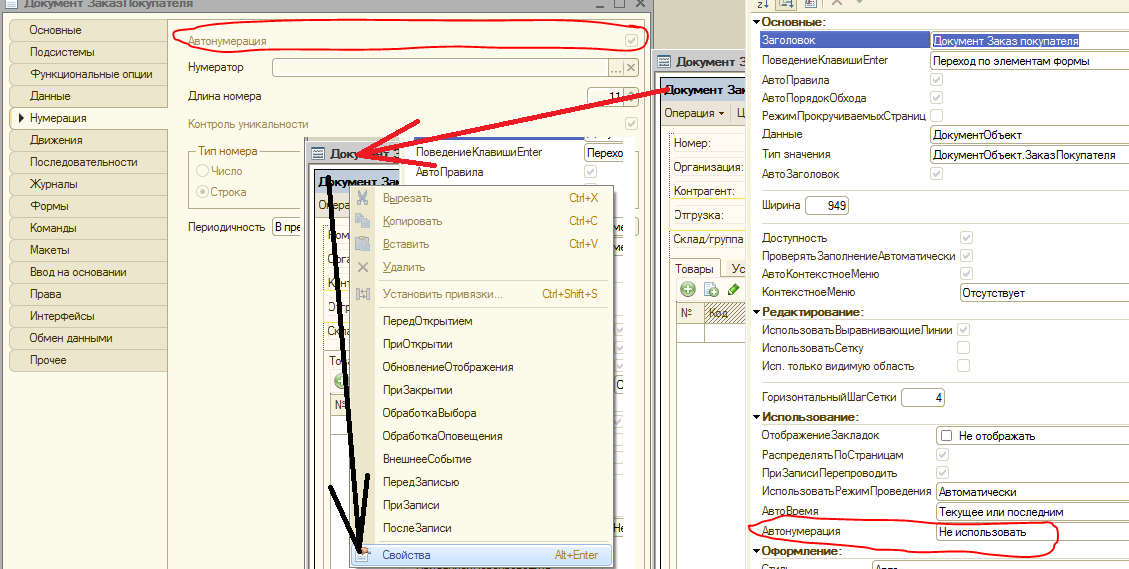Toggle ПроверятьЗаполнениеАвтоматически checkbox

(967, 255)
